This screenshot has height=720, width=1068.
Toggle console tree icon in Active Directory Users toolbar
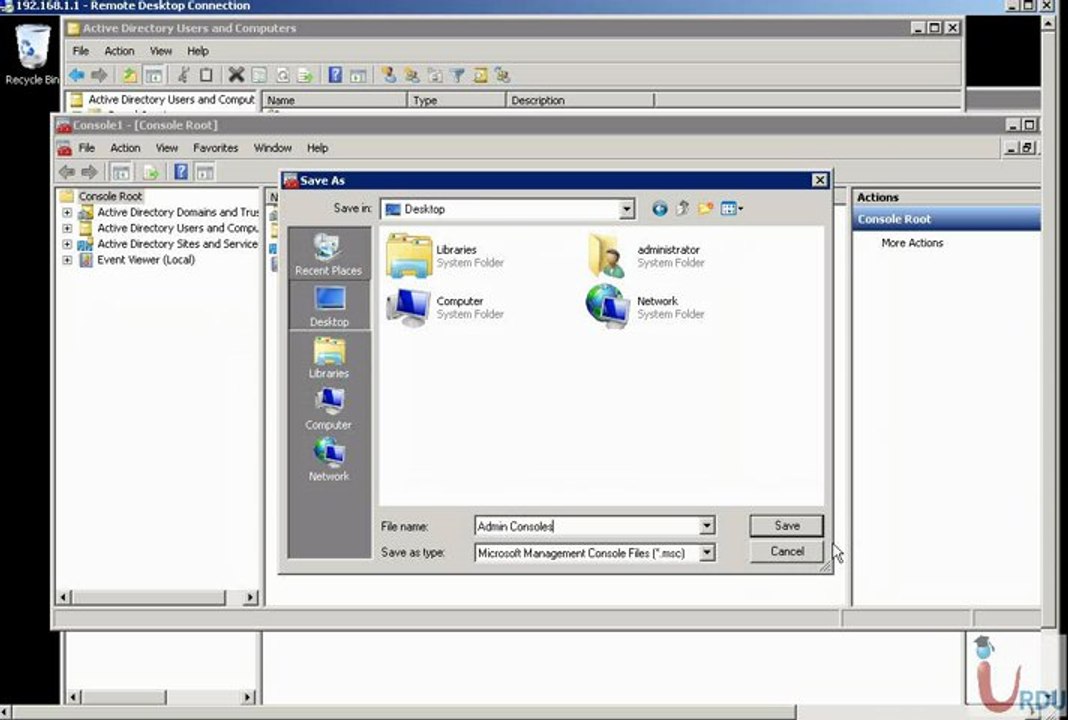point(154,75)
